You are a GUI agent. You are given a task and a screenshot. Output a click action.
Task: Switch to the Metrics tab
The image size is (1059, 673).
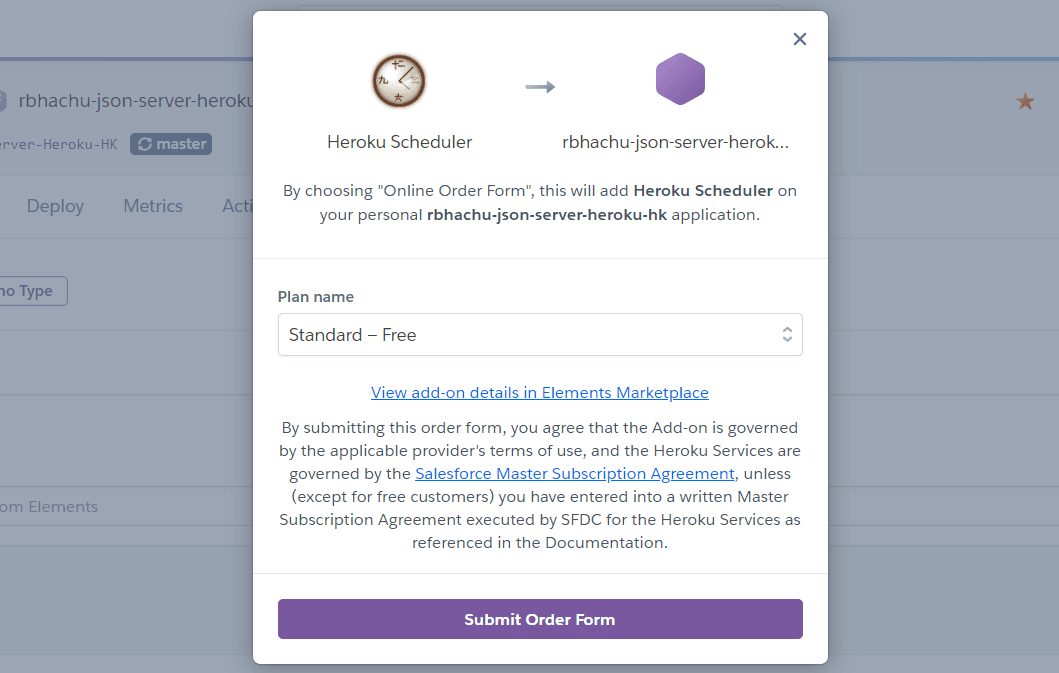pyautogui.click(x=153, y=206)
